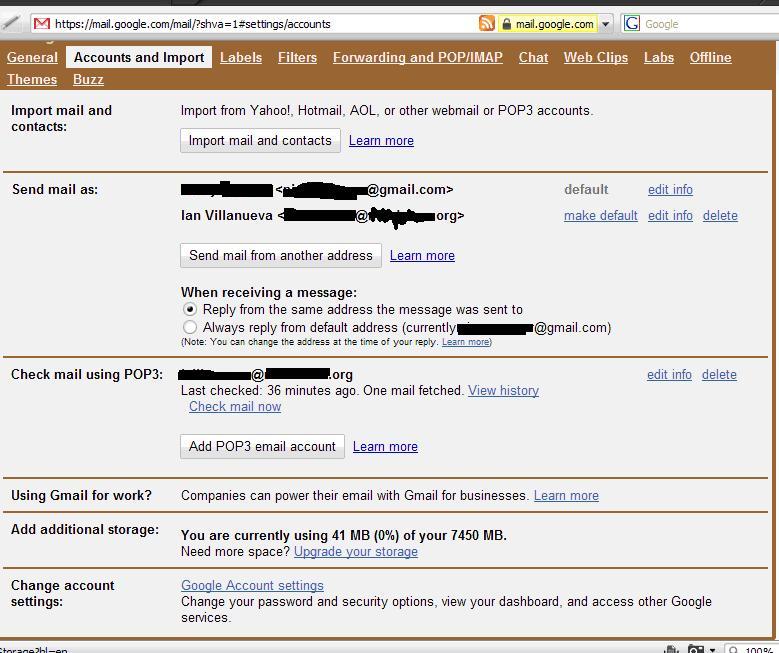
Task: Open the Filters tab
Action: [x=297, y=57]
